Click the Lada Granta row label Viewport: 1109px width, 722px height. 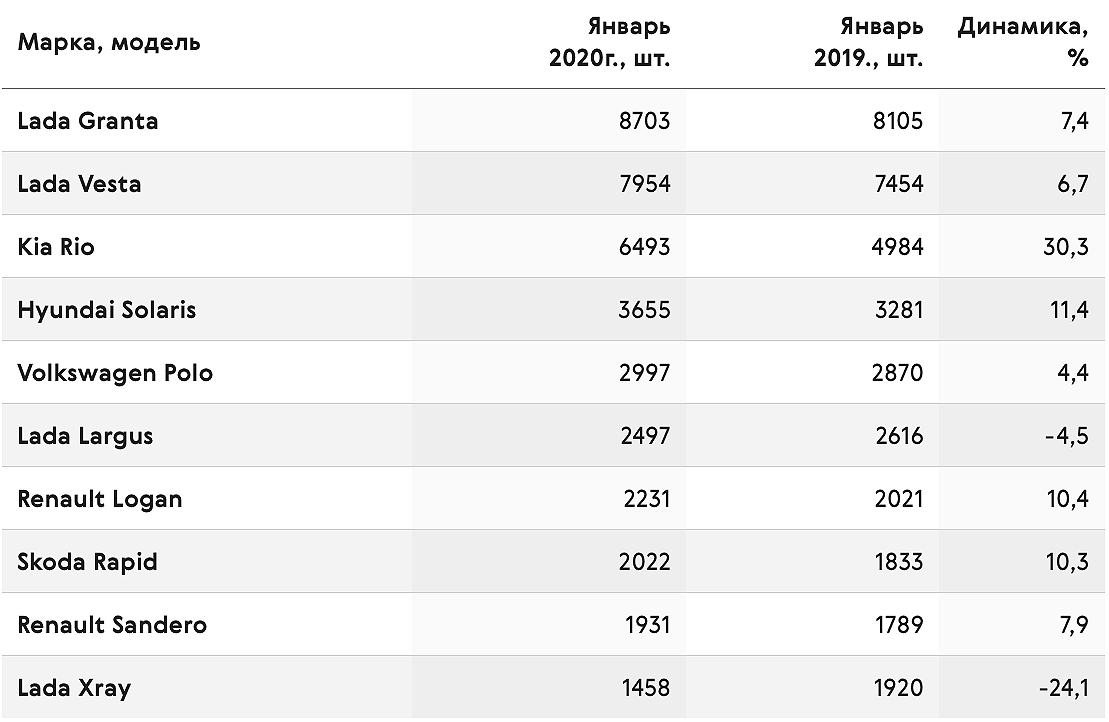click(88, 121)
